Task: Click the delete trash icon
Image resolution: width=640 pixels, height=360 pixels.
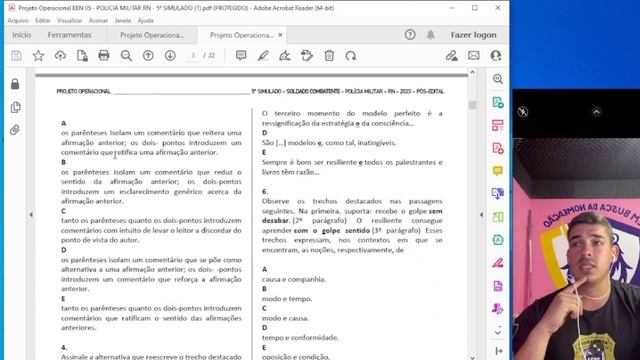Action: 329,56
